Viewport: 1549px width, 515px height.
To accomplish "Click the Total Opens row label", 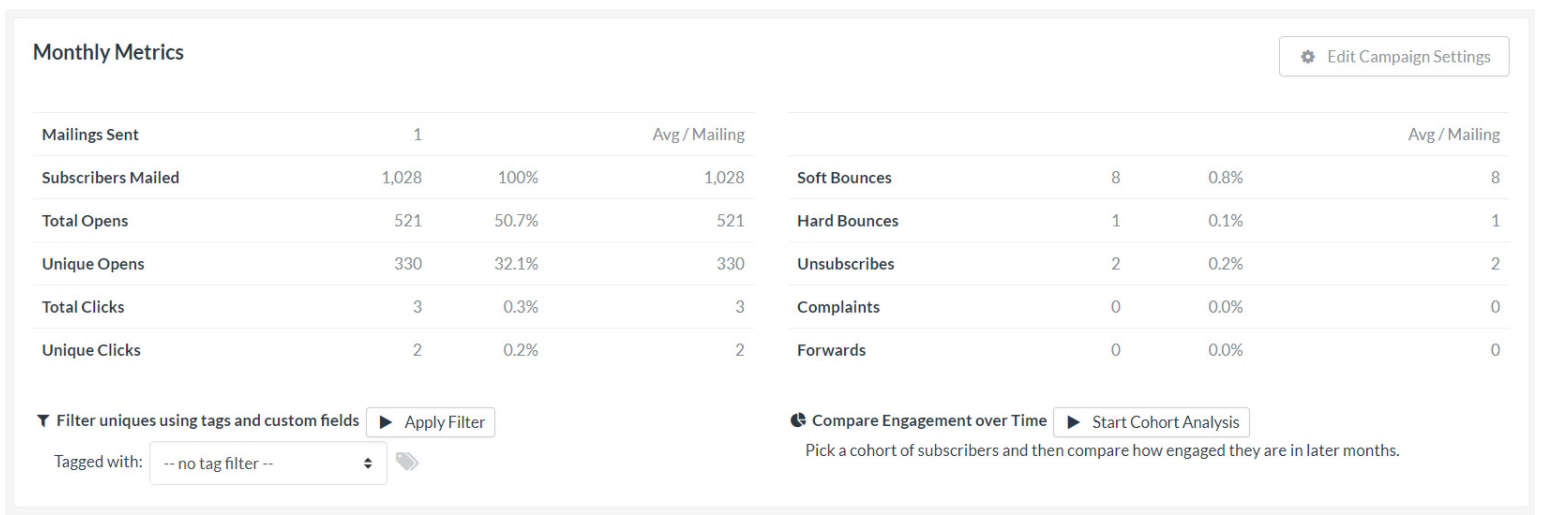I will pyautogui.click(x=85, y=221).
